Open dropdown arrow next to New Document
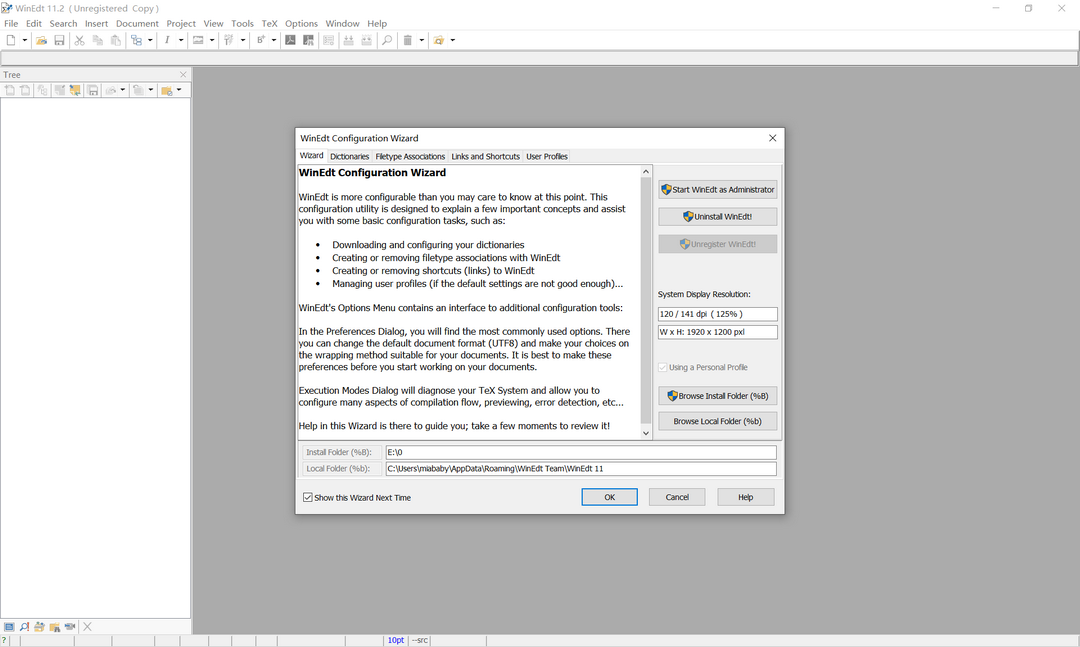 (24, 40)
